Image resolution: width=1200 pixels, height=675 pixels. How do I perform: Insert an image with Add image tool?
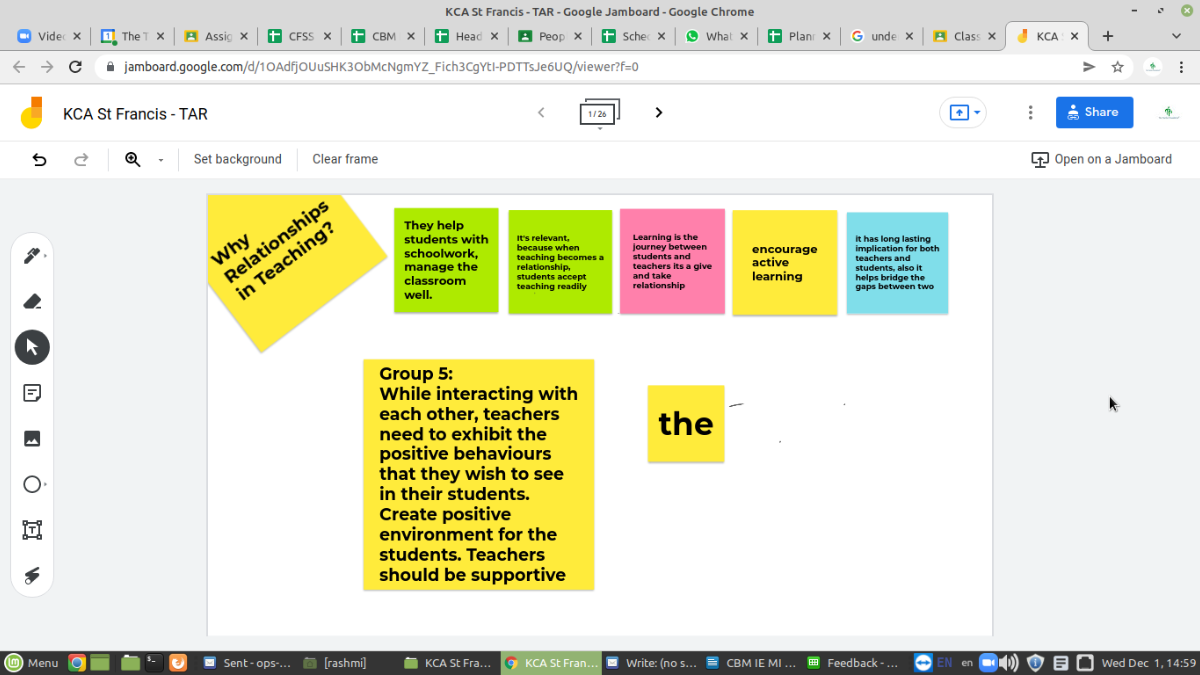click(32, 438)
